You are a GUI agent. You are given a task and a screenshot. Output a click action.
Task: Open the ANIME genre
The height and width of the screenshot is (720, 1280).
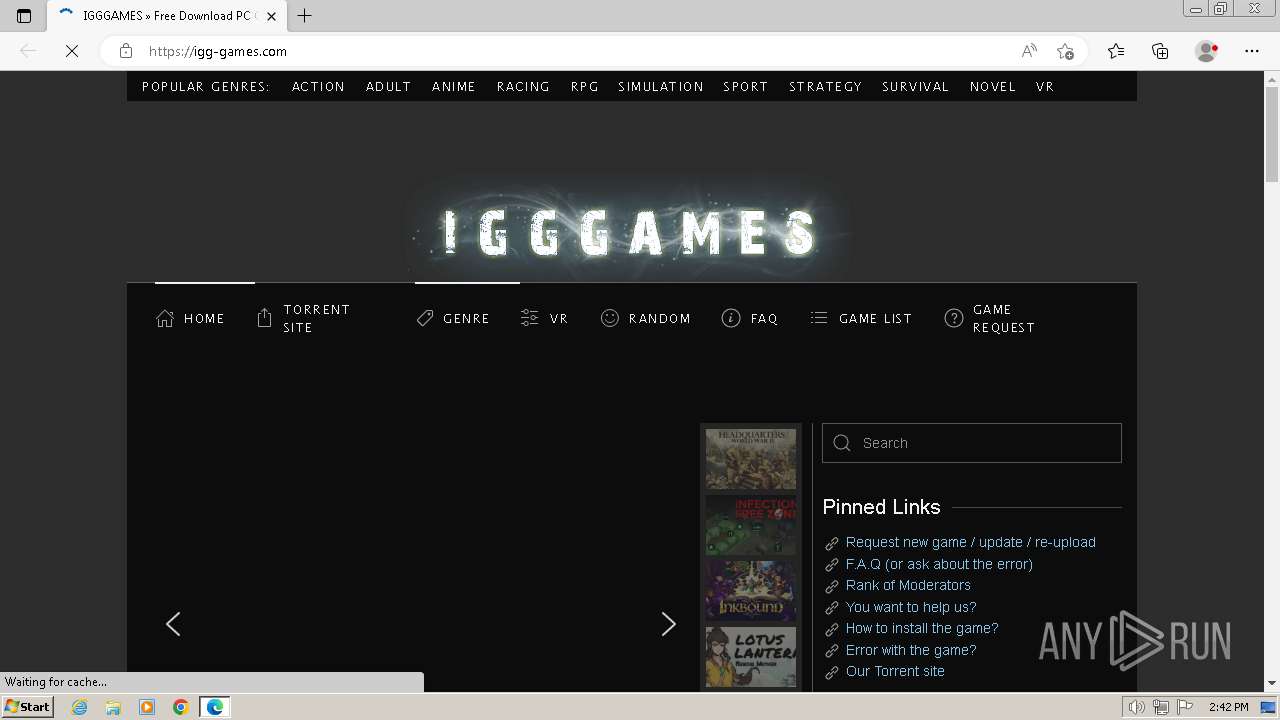tap(454, 87)
